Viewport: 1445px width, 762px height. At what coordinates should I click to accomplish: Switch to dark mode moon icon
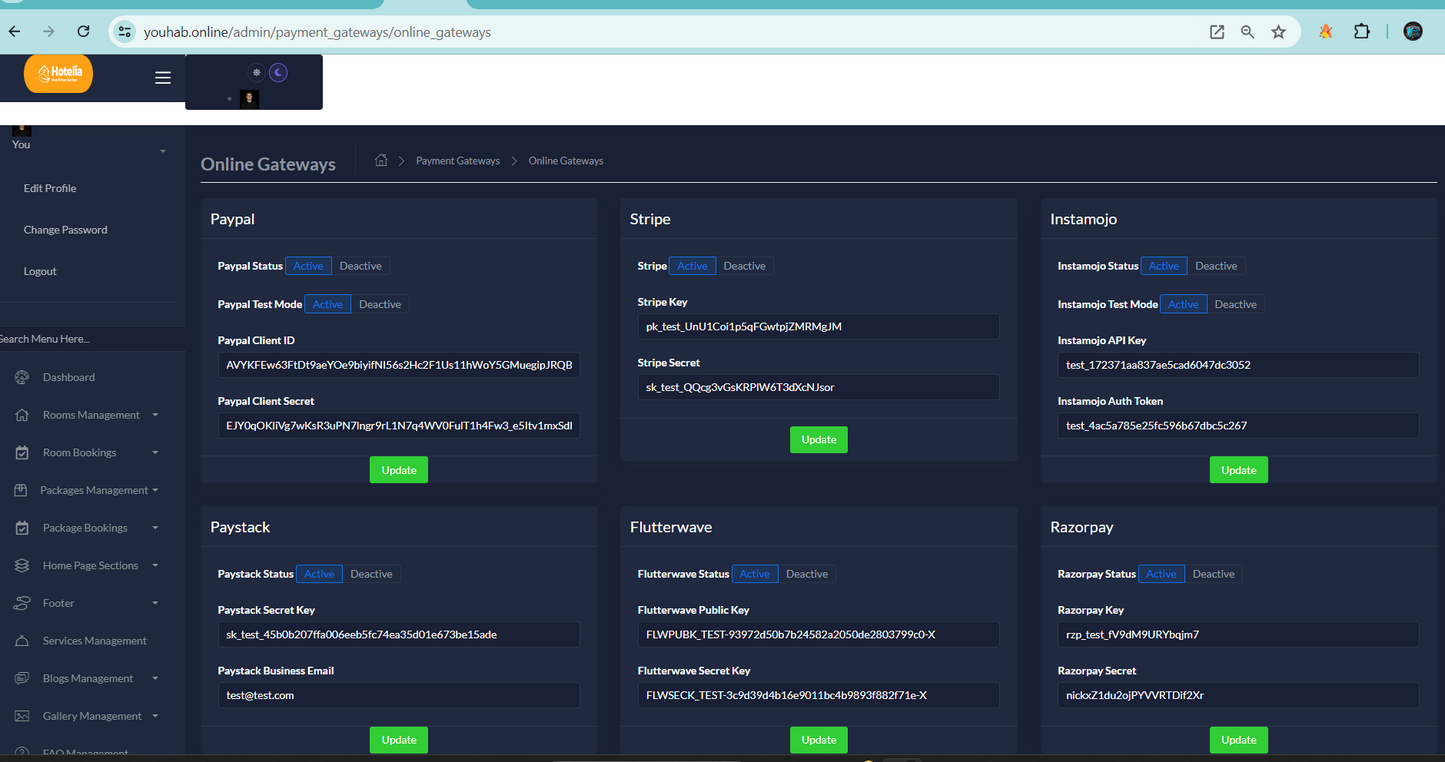pyautogui.click(x=279, y=73)
